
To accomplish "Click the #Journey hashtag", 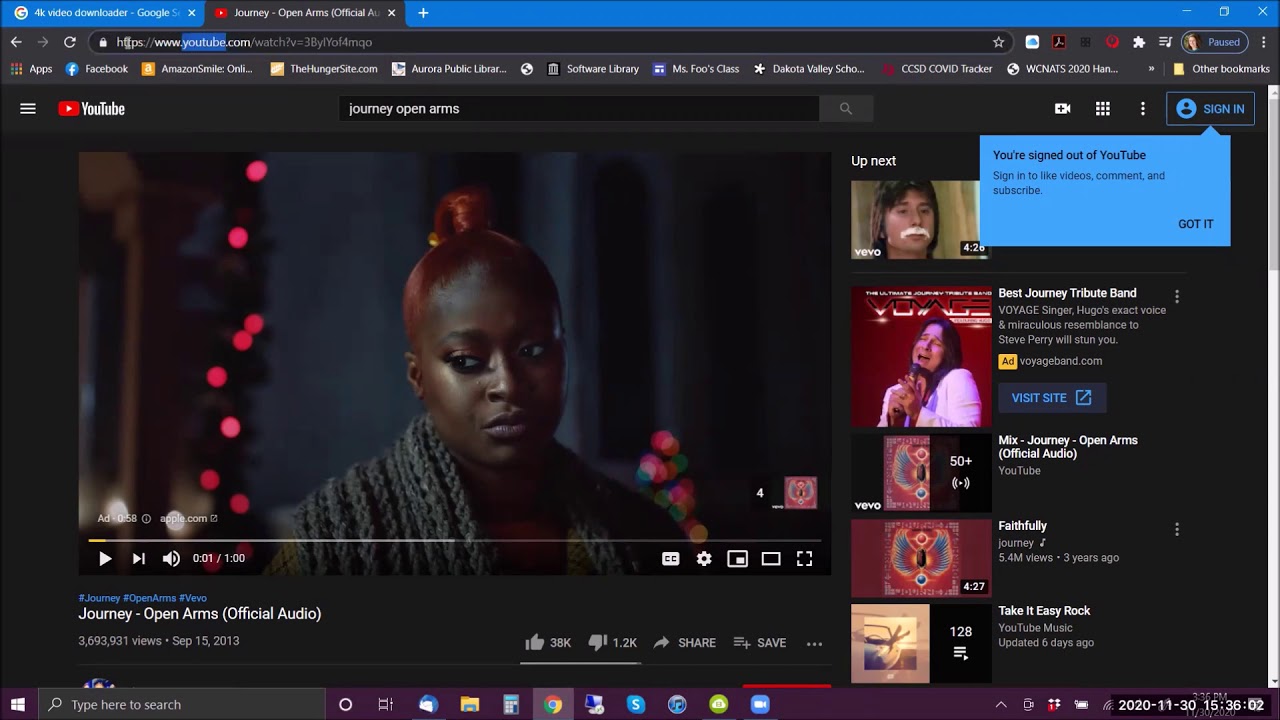I will [99, 598].
